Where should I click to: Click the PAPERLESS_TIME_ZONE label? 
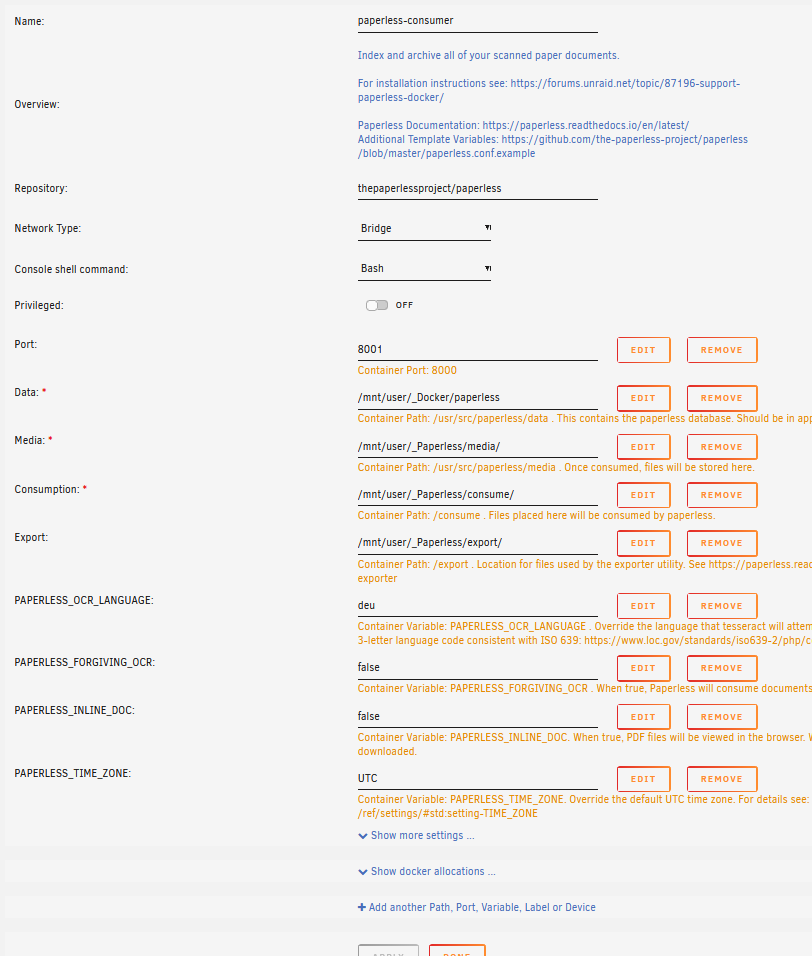point(73,773)
